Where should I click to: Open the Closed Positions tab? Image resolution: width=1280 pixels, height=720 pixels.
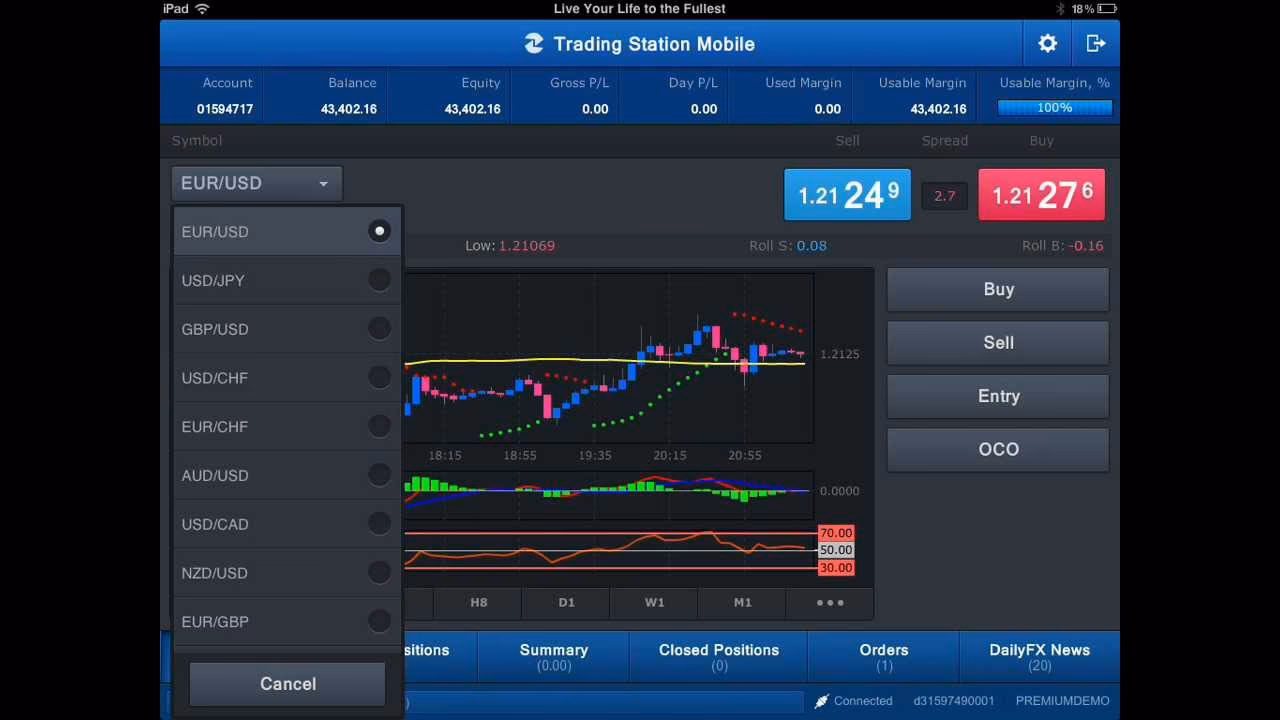pyautogui.click(x=719, y=657)
